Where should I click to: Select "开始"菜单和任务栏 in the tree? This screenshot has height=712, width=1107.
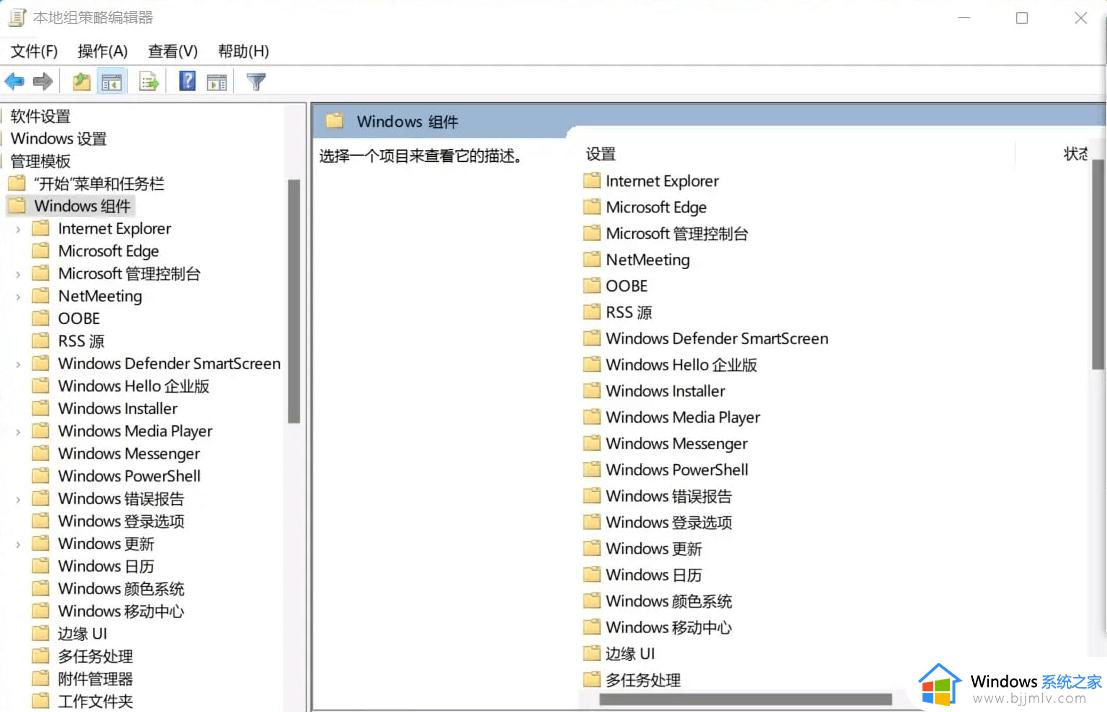pos(99,184)
